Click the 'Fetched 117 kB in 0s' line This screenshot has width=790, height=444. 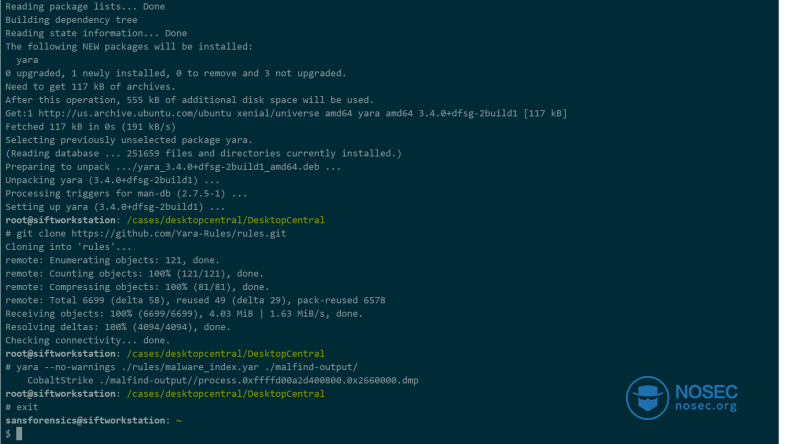pos(91,127)
